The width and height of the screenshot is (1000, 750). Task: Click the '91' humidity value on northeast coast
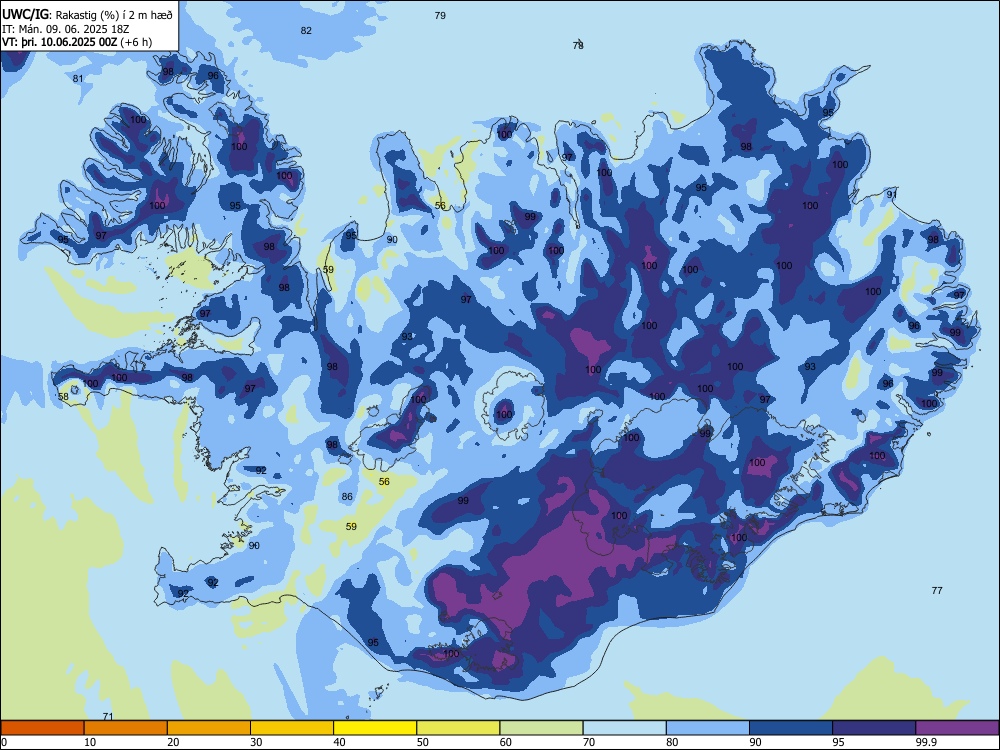coord(892,195)
